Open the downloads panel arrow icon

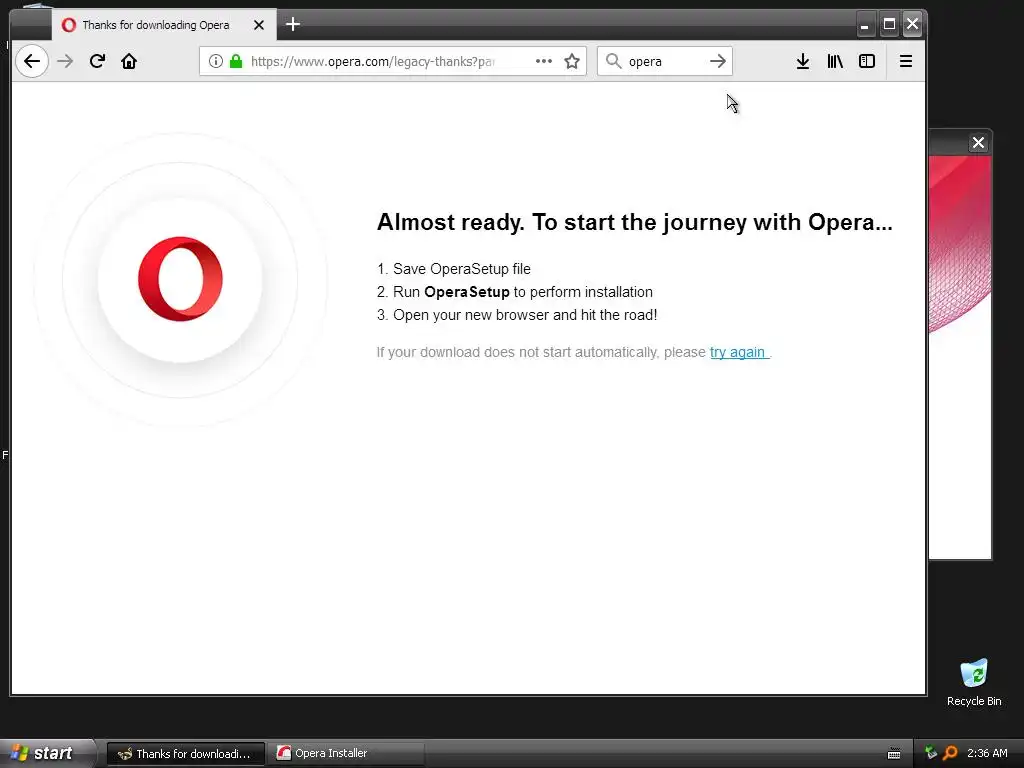[x=803, y=61]
